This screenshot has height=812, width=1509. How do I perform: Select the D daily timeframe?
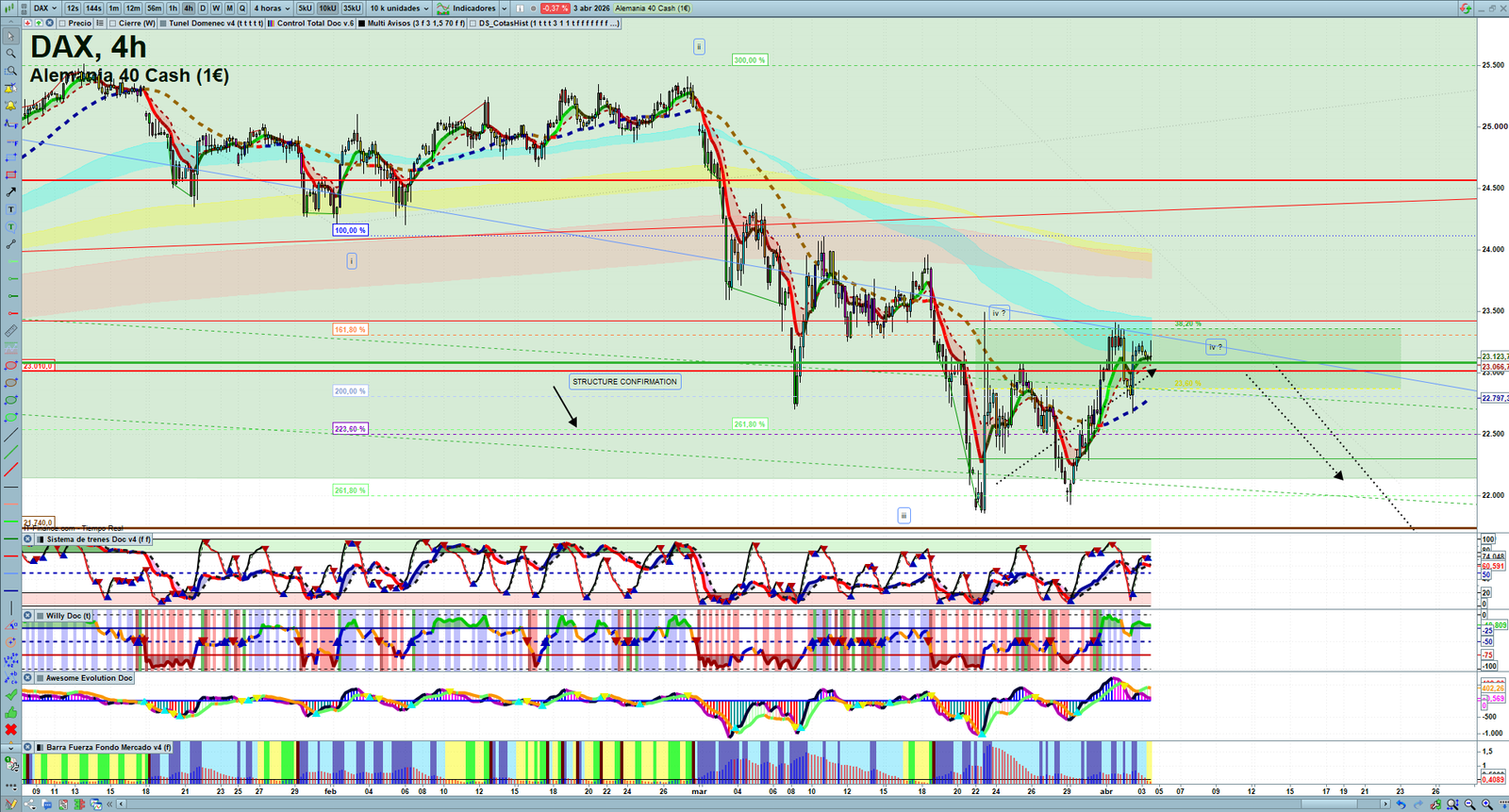[x=203, y=8]
